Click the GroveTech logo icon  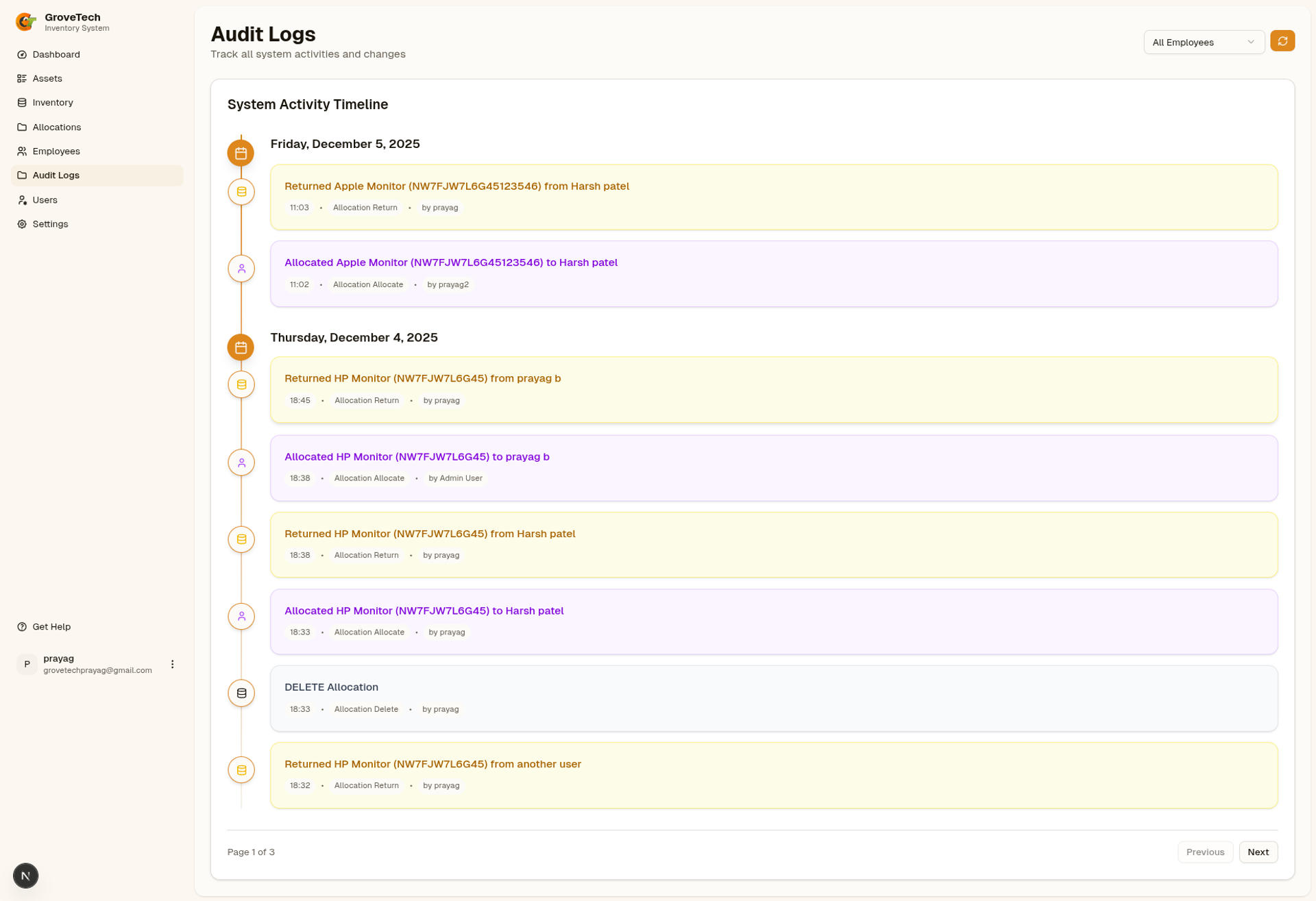(x=25, y=22)
